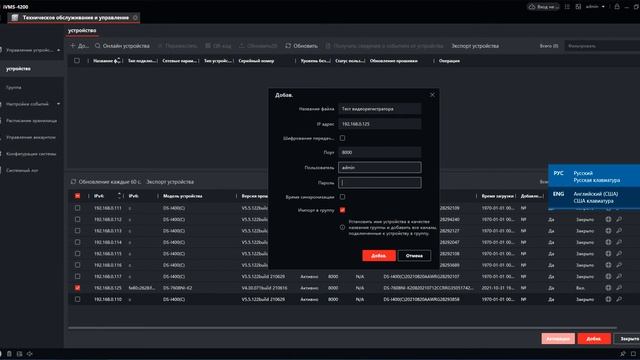Expand the 'Управление устройс...' sidebar arrow
This screenshot has height=360, width=640.
(58, 50)
